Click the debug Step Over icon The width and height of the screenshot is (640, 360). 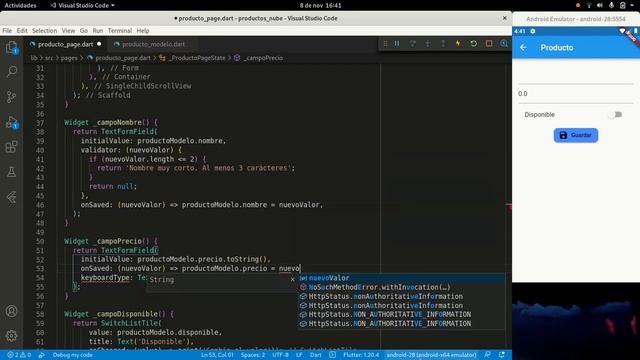(412, 44)
